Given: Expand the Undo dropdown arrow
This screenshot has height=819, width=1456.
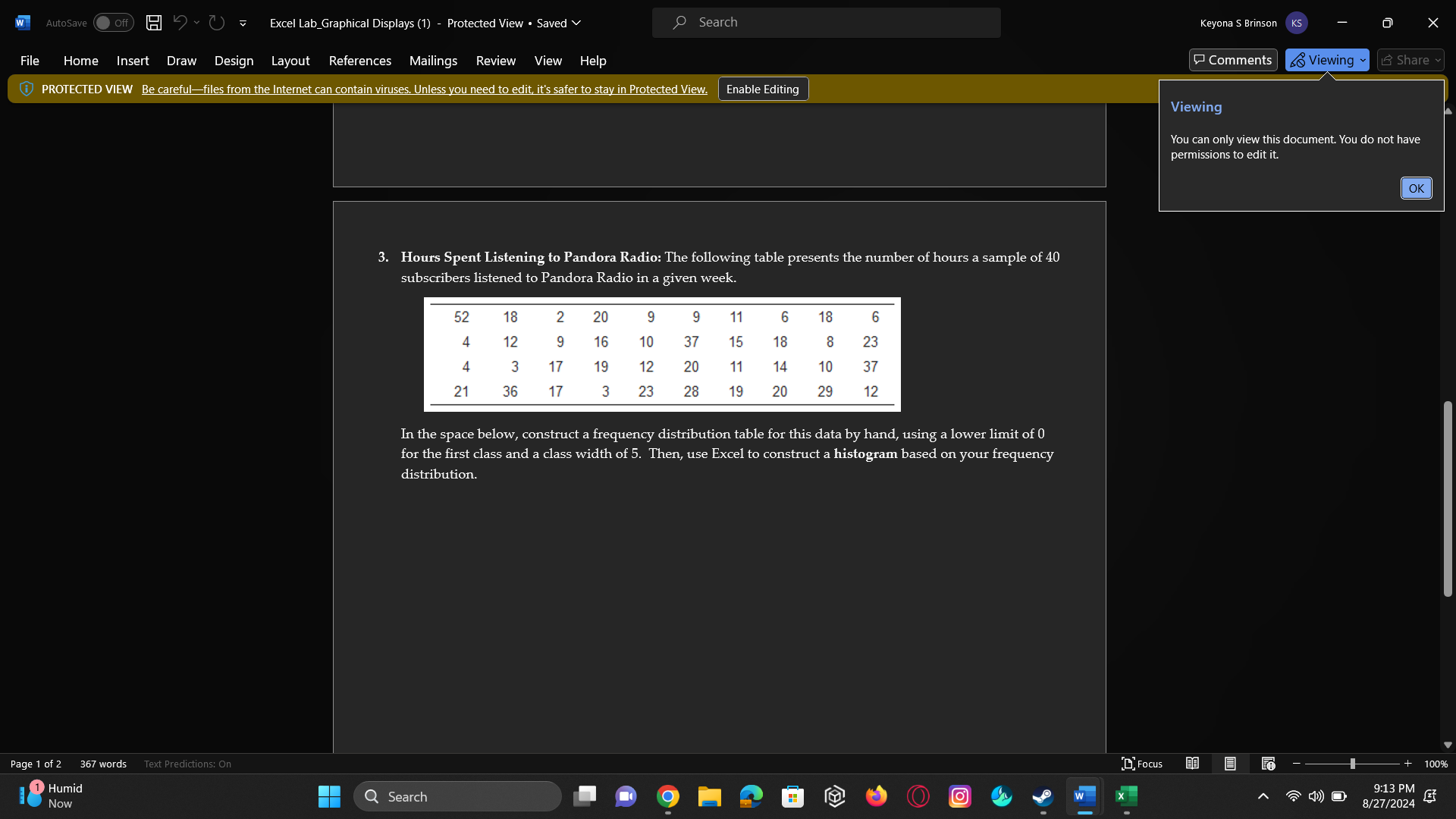Looking at the screenshot, I should [x=196, y=23].
